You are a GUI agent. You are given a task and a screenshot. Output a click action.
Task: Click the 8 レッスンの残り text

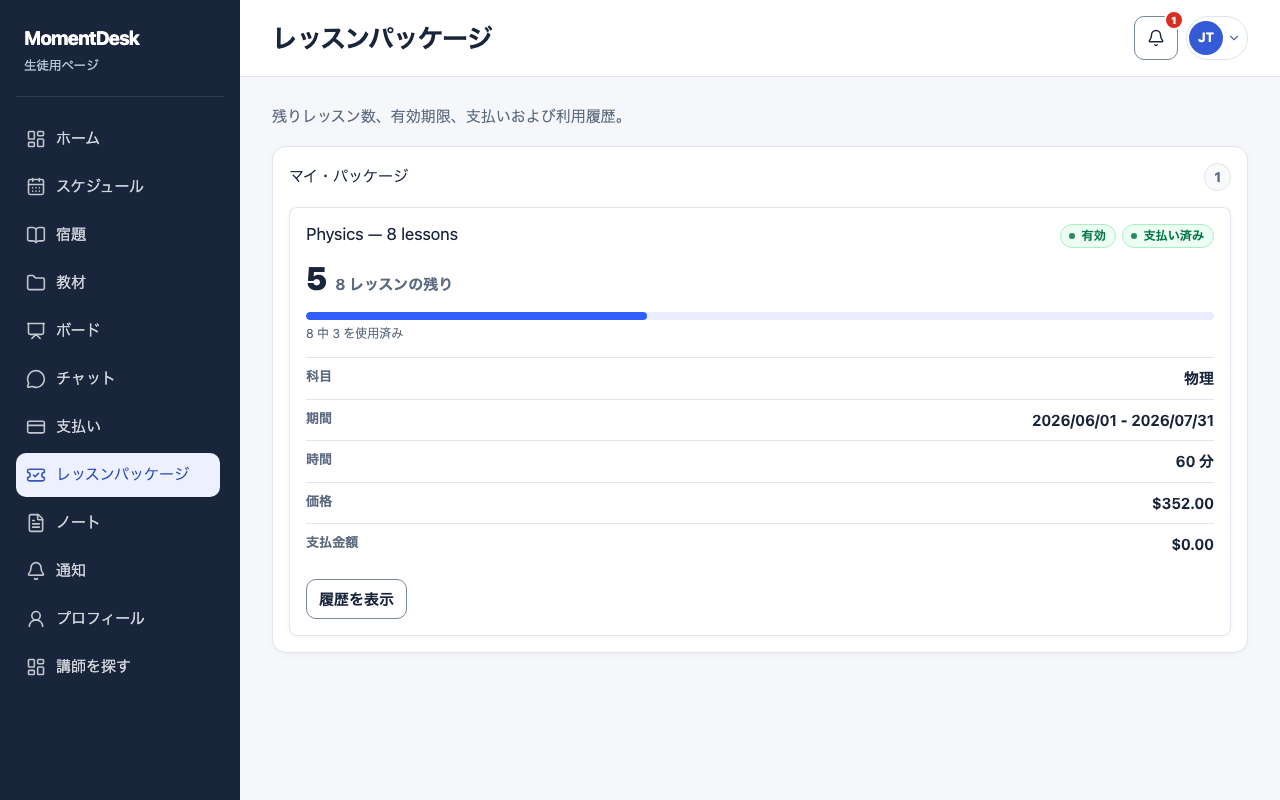tap(394, 284)
